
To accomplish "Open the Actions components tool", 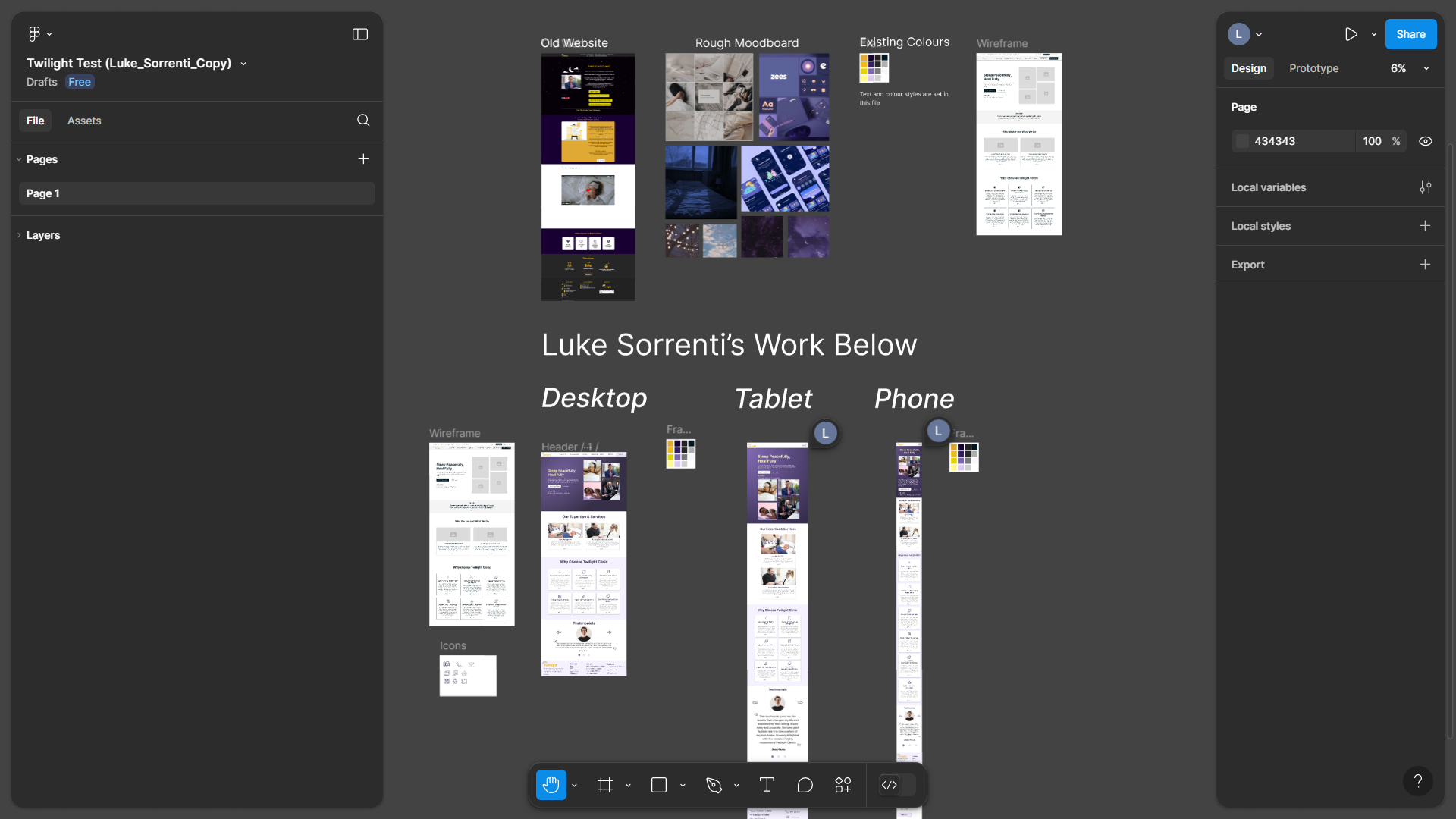I will point(843,785).
